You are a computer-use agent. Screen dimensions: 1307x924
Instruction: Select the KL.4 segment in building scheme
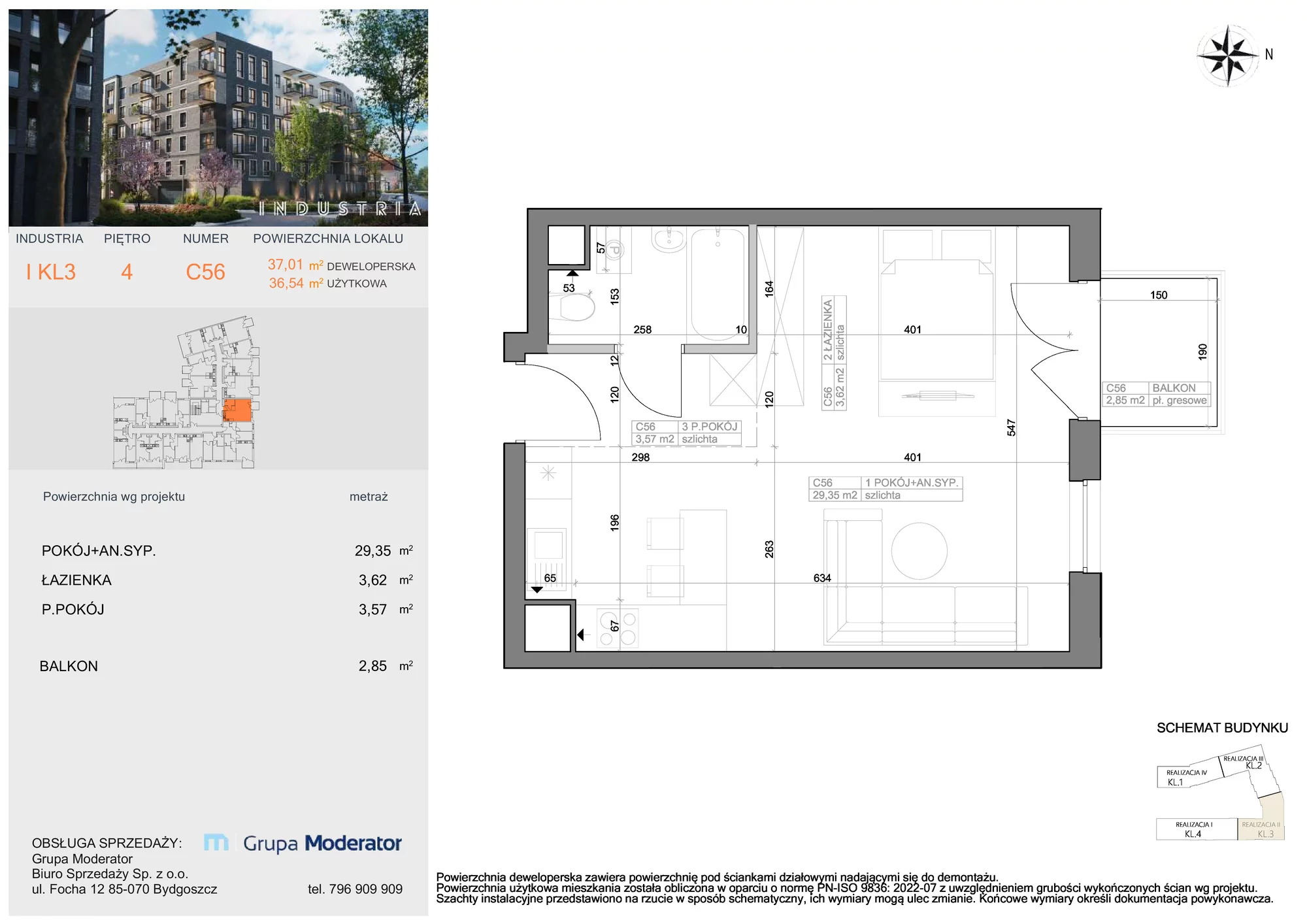pyautogui.click(x=1196, y=829)
